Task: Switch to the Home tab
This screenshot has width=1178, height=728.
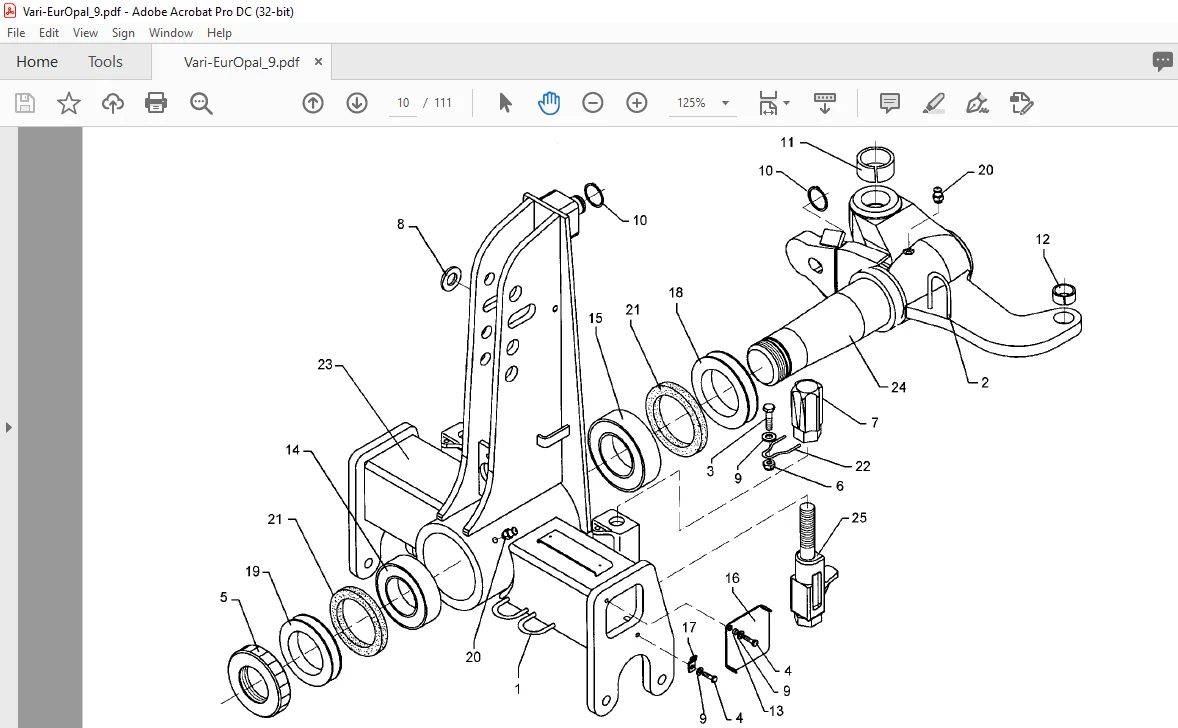Action: tap(37, 62)
